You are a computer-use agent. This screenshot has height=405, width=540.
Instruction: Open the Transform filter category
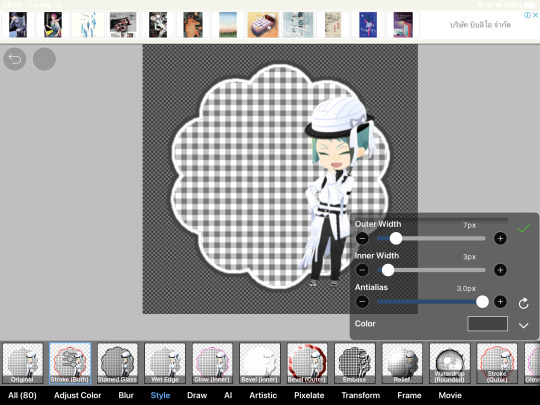pyautogui.click(x=361, y=395)
